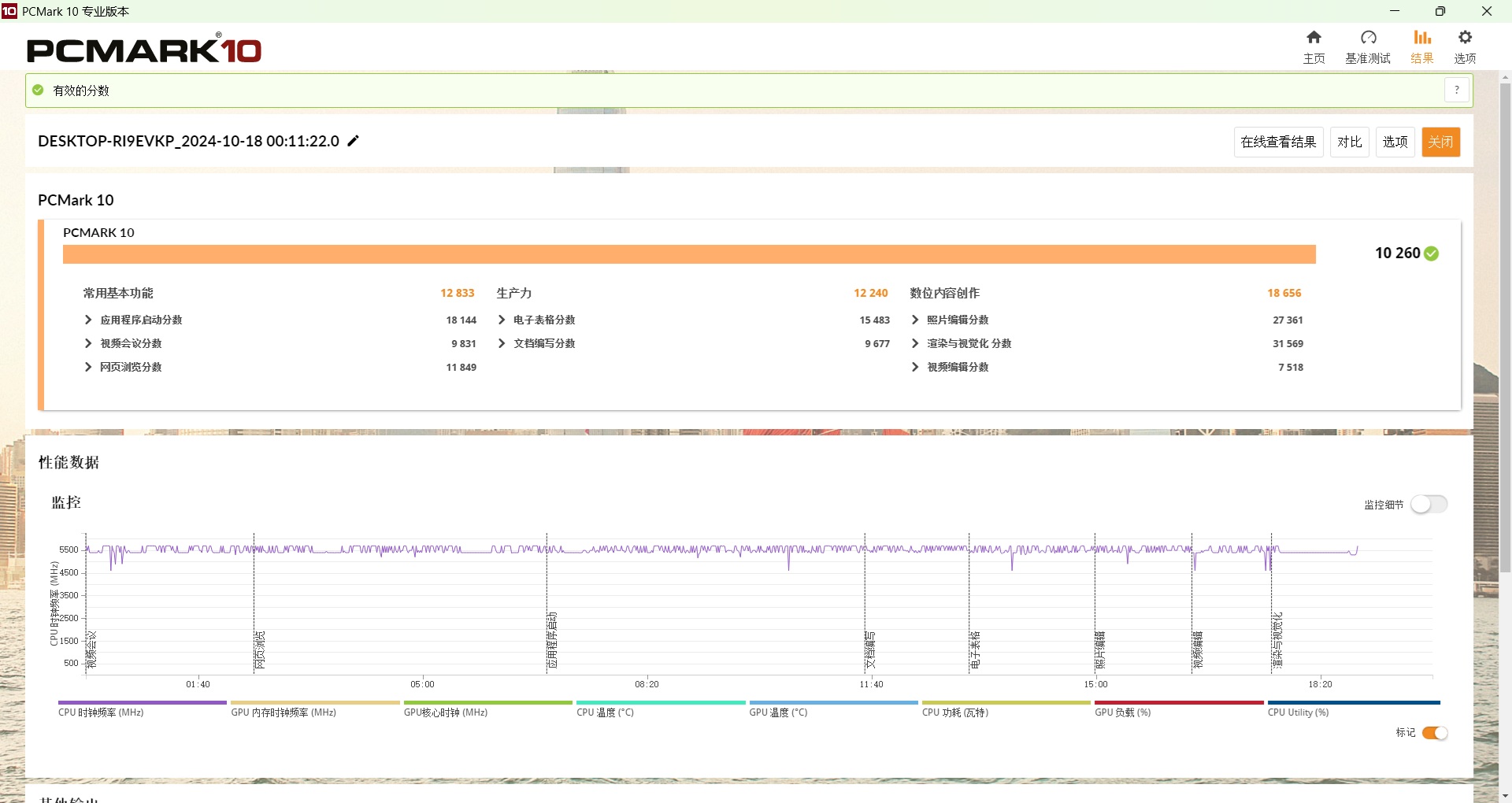
Task: Click the 18 144 score value
Action: [x=461, y=320]
